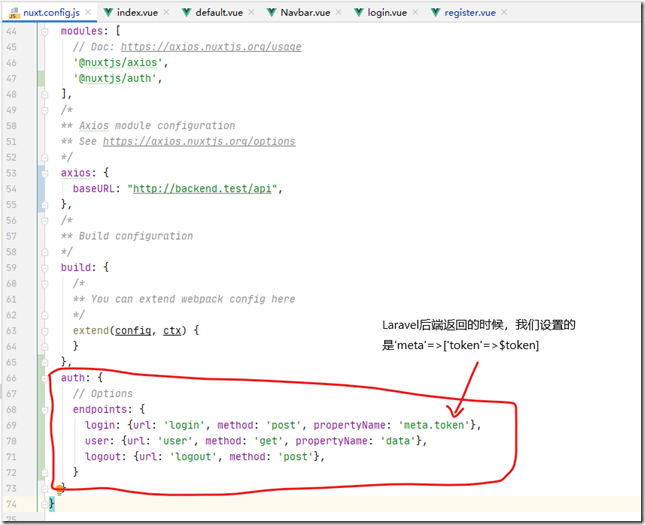Switch to the nuxt.config.js tab

point(51,12)
